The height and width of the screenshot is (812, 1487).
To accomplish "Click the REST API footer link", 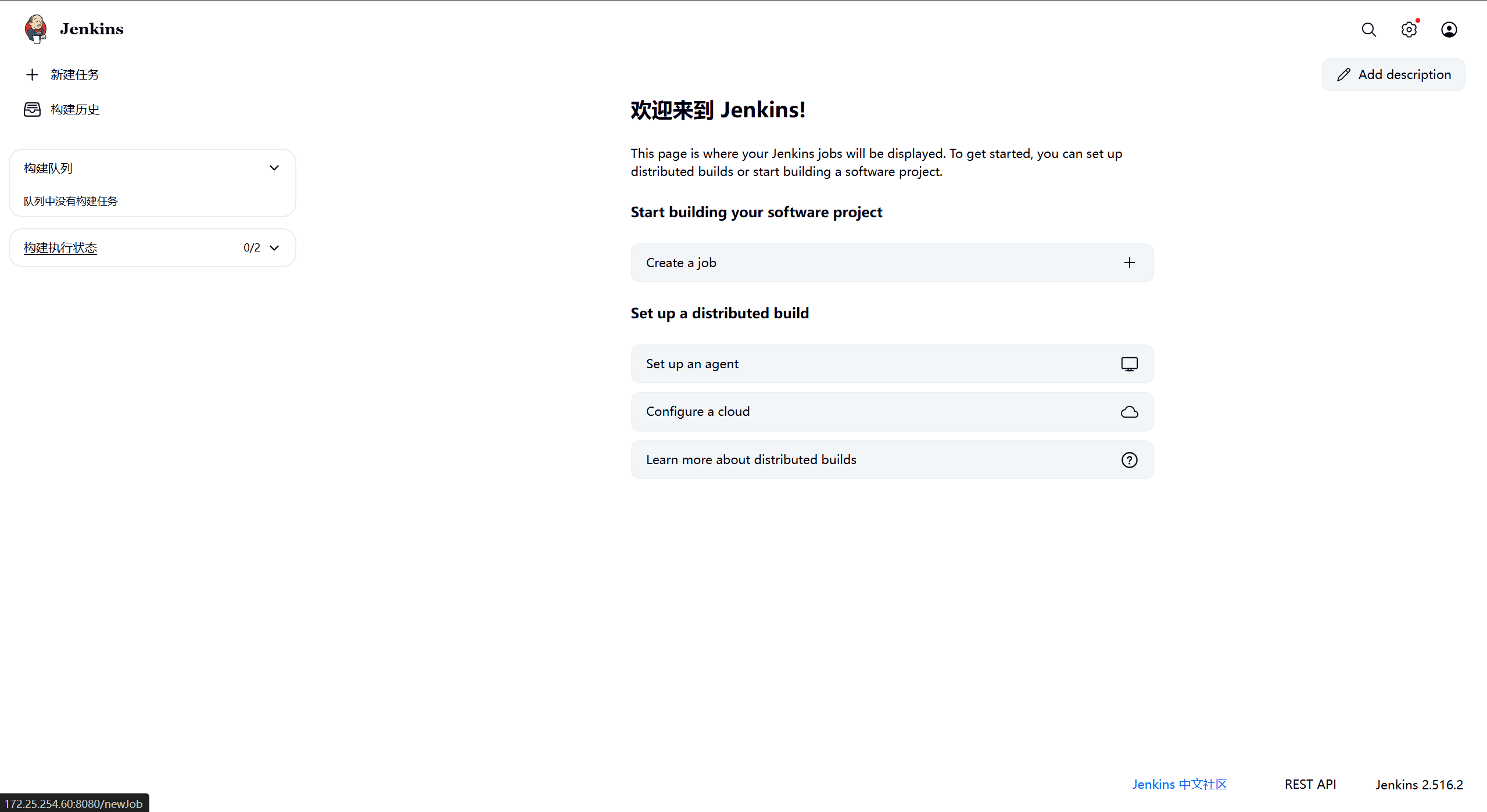I will point(1310,784).
